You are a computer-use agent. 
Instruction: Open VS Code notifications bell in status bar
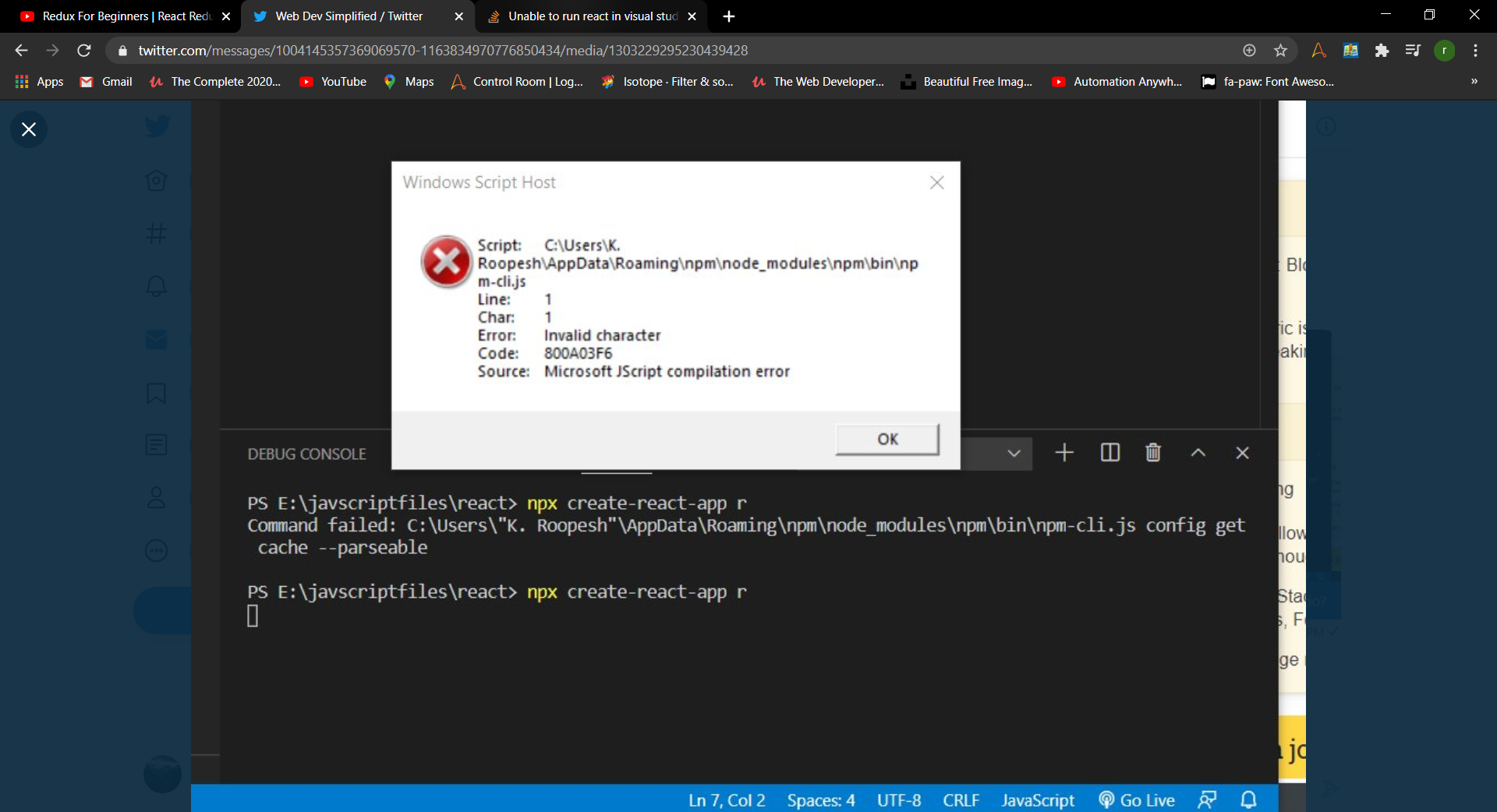point(1249,800)
